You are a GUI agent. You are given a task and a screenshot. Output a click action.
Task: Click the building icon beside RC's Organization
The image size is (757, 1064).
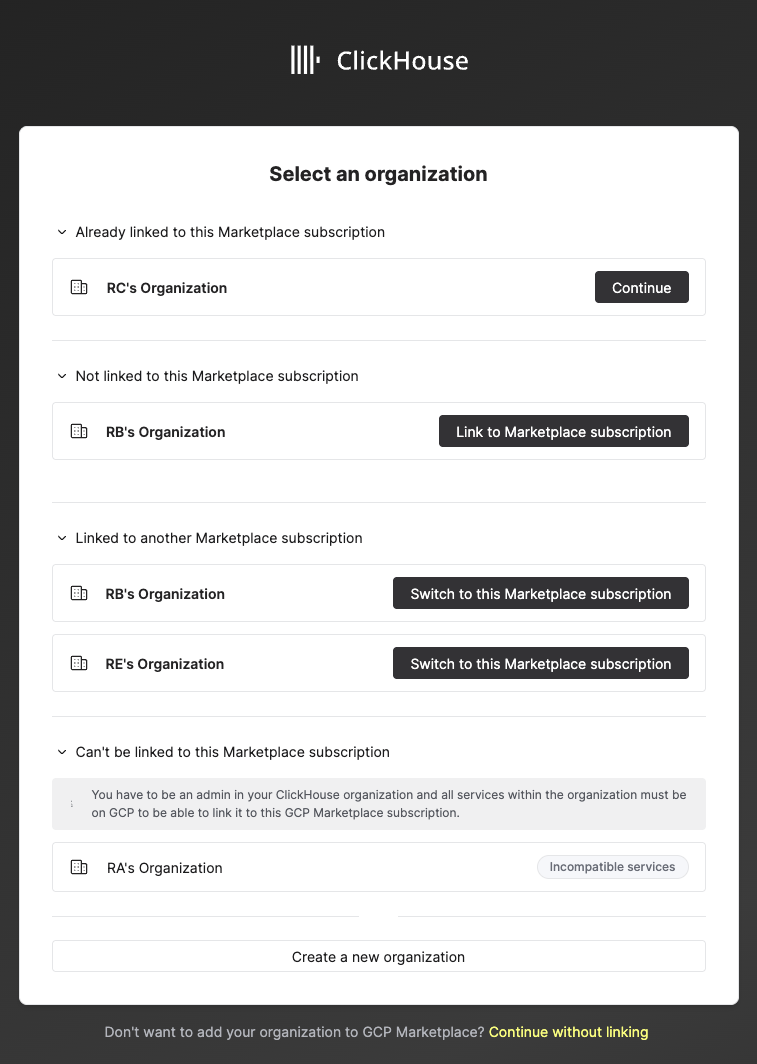(x=79, y=286)
